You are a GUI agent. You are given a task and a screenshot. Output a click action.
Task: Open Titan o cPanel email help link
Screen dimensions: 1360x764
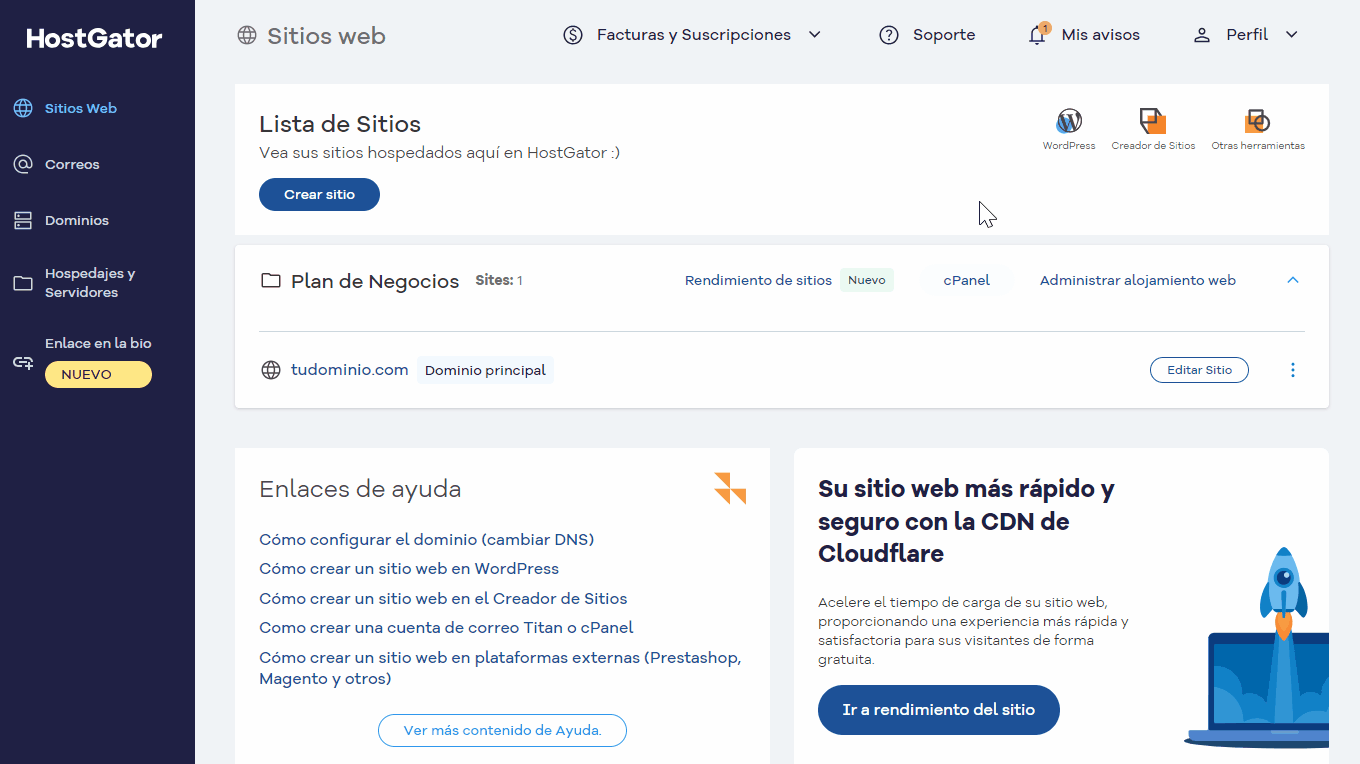[446, 628]
